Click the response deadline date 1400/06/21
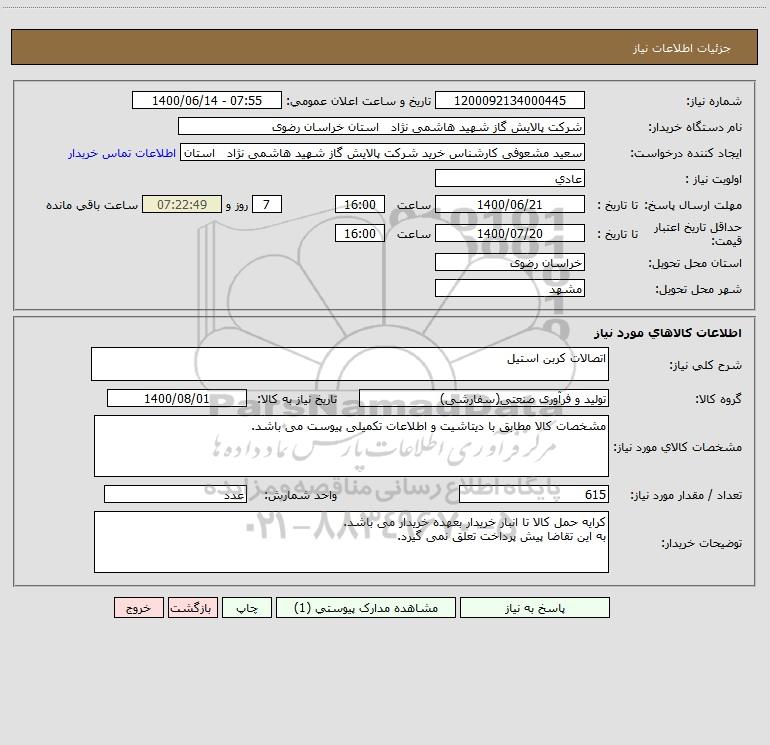This screenshot has width=770, height=745. [510, 204]
